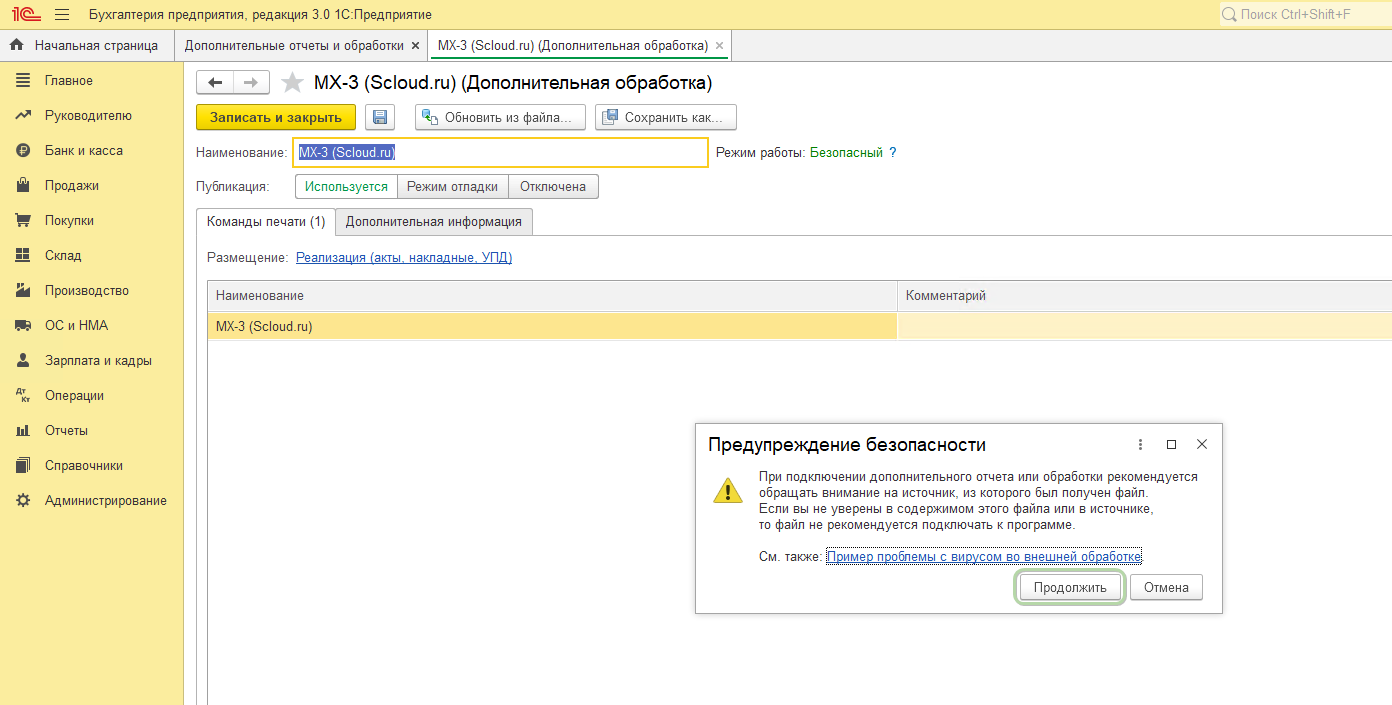Set publication to Отключена
Viewport: 1392px width, 705px height.
[x=553, y=186]
